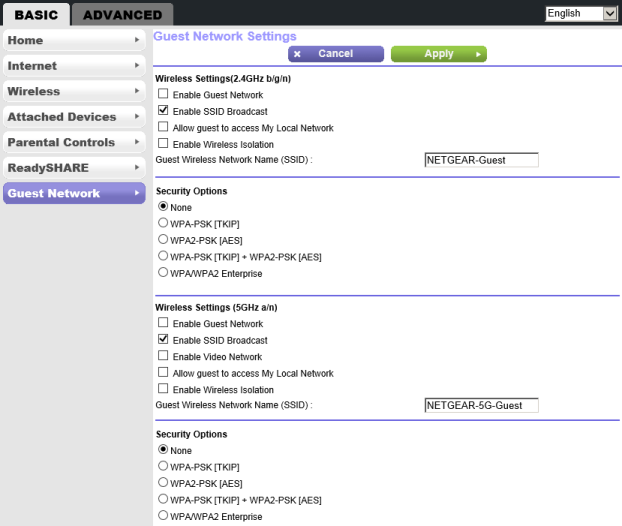622x526 pixels.
Task: Click the arrow beside ReadySHARE
Action: pyautogui.click(x=137, y=167)
